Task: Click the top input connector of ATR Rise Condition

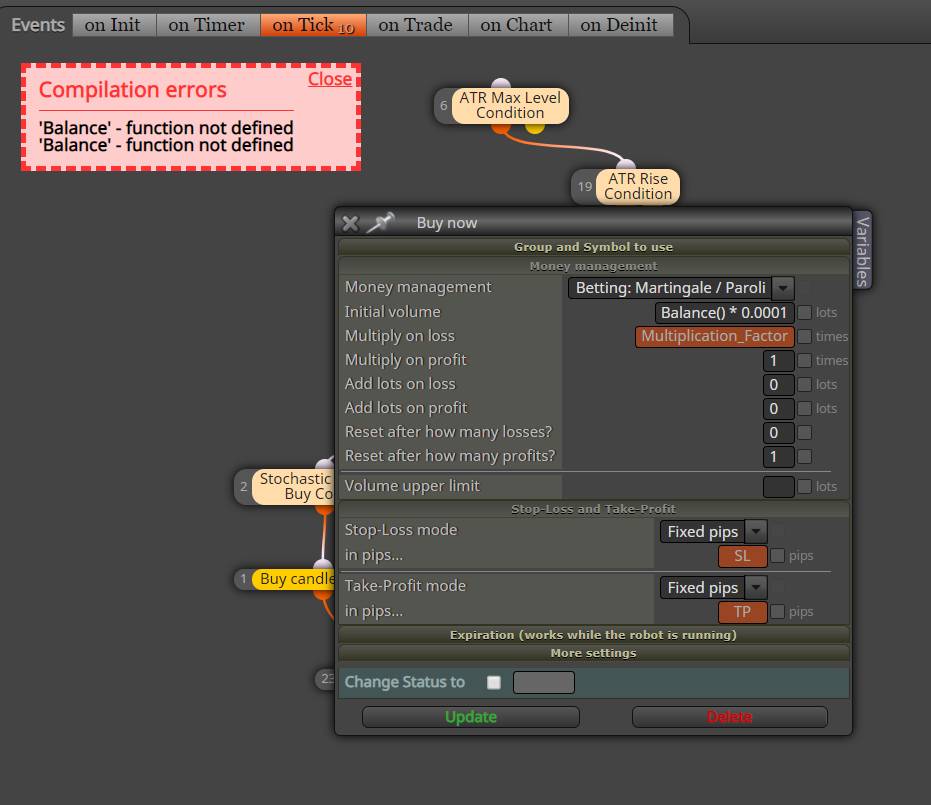Action: coord(626,164)
